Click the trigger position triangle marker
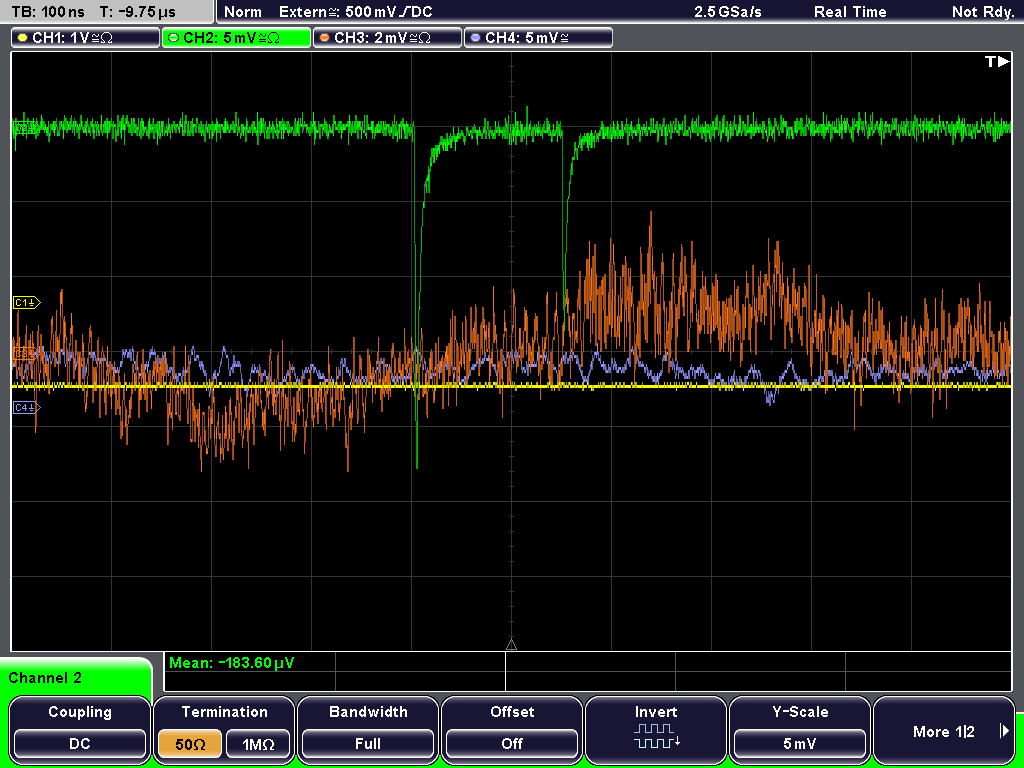Viewport: 1024px width, 768px height. click(511, 645)
